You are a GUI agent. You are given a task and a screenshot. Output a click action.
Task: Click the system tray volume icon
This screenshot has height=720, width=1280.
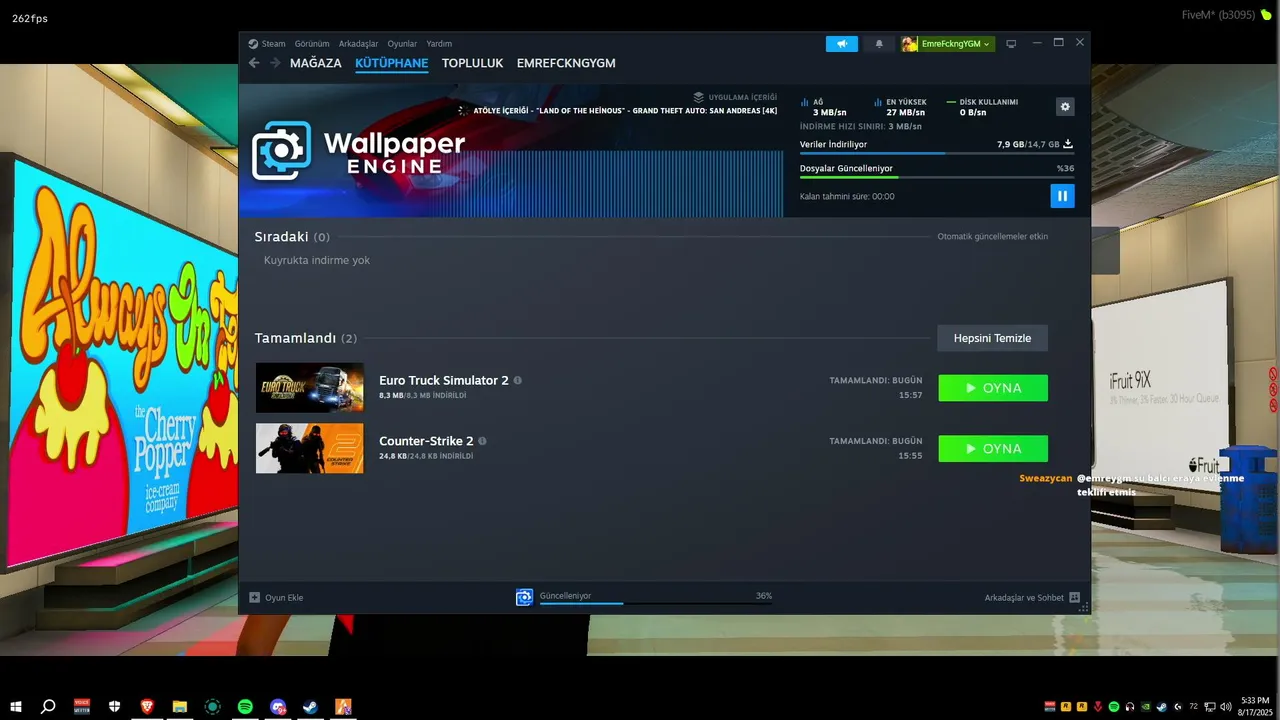tap(1225, 707)
